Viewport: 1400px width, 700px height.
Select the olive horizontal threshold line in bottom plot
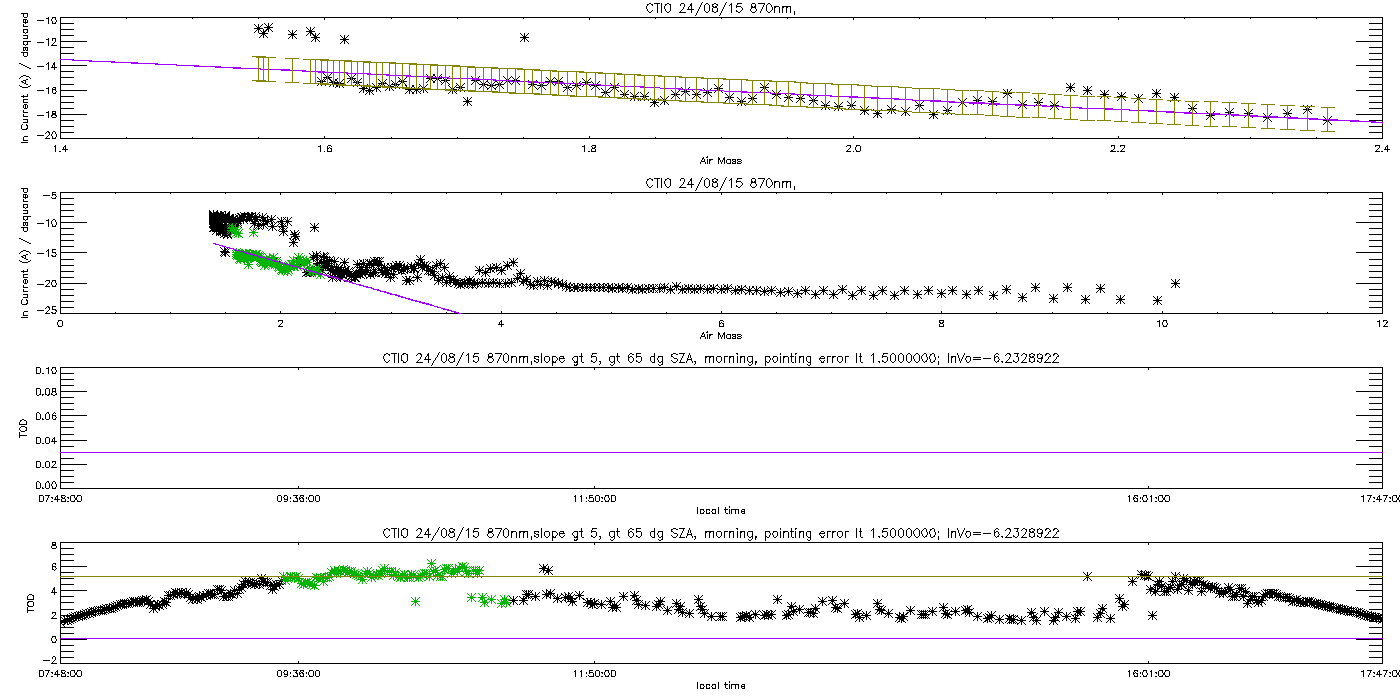pyautogui.click(x=720, y=576)
